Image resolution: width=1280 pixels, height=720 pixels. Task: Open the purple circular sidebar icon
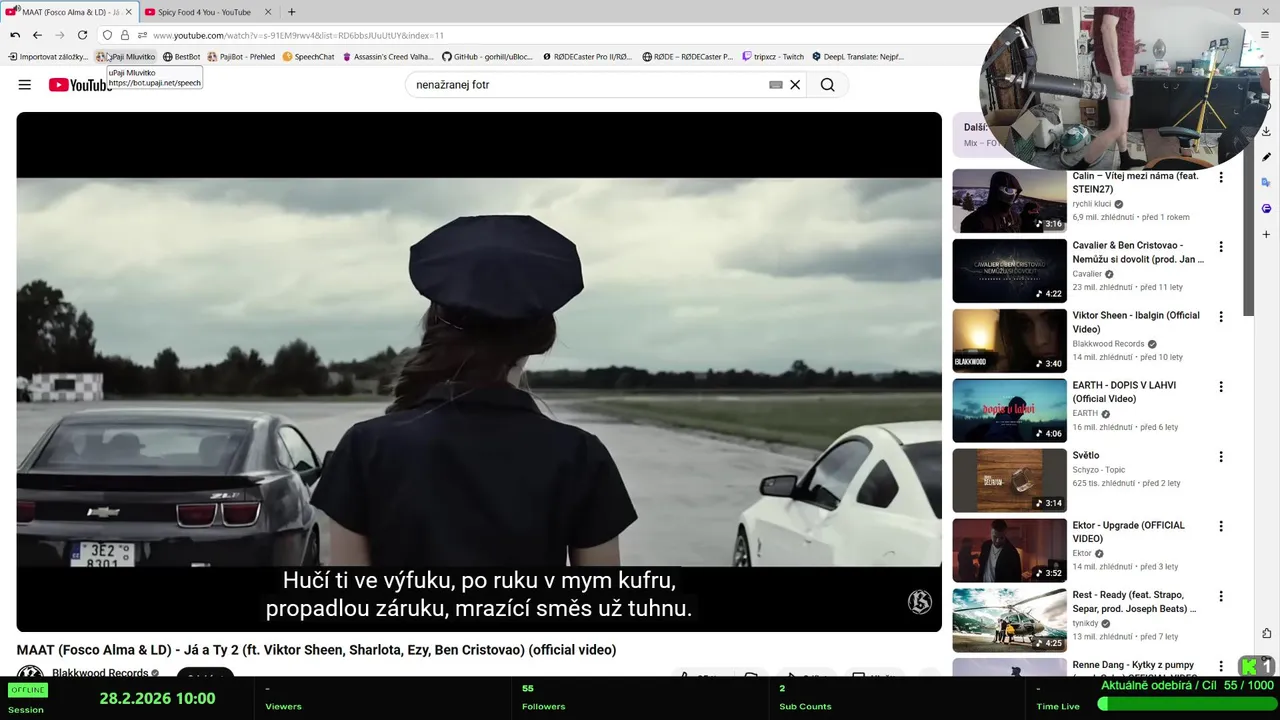1266,209
